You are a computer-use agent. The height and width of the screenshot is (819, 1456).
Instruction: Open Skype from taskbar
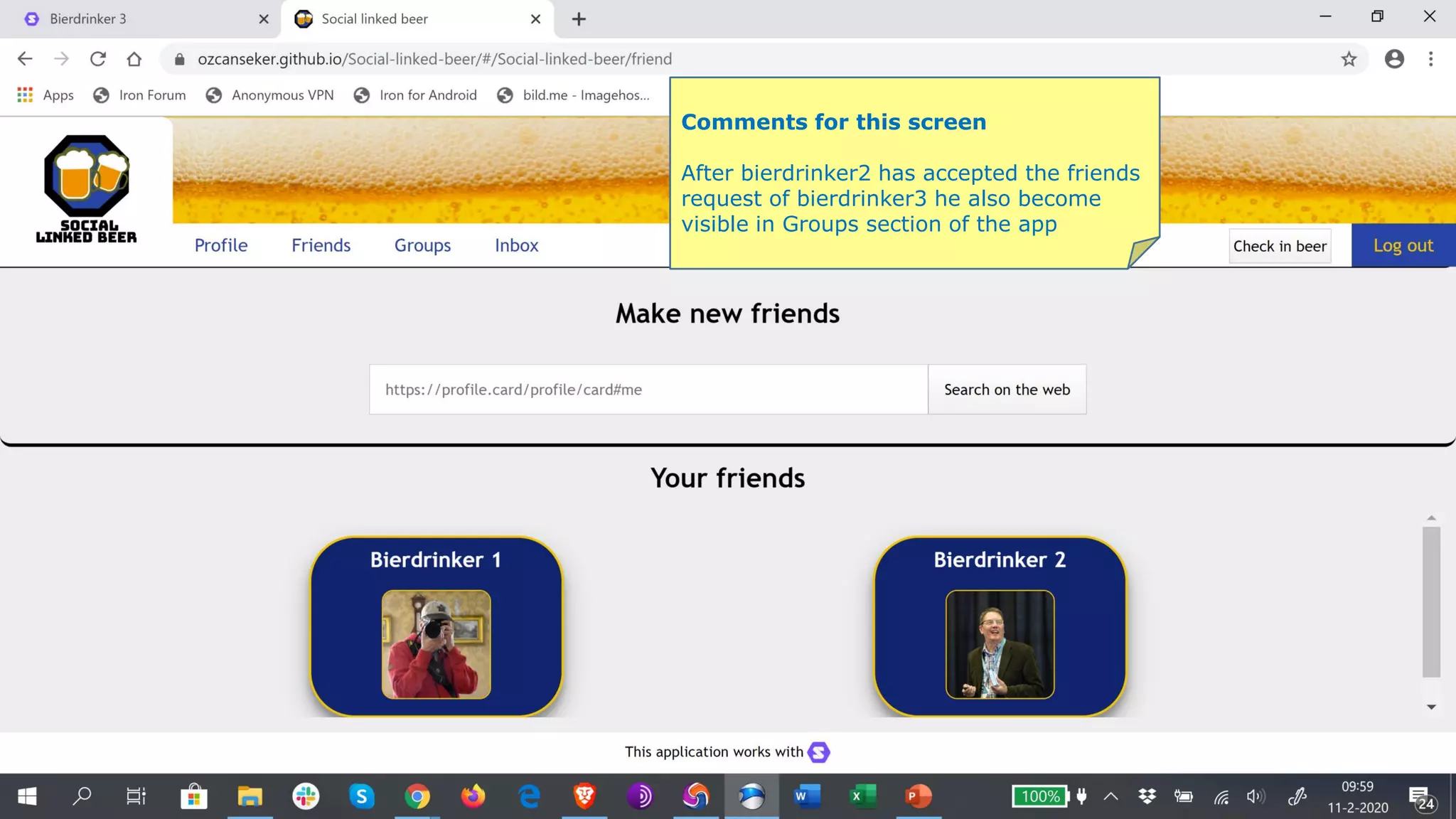coord(362,796)
